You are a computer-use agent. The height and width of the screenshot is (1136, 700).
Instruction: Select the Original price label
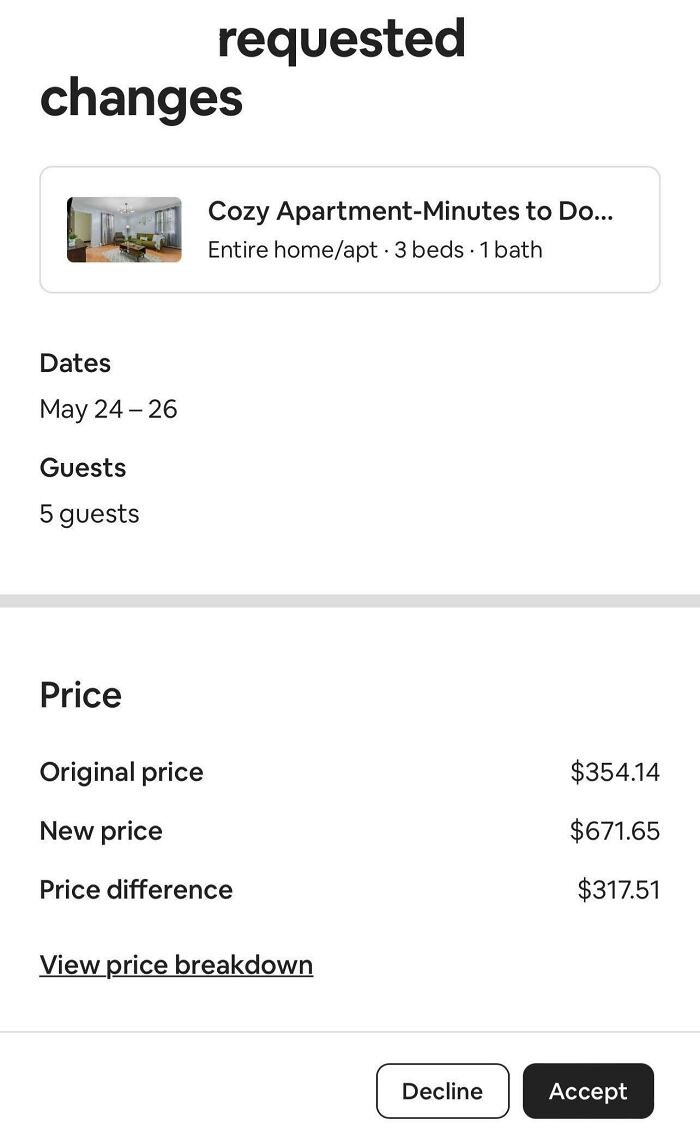point(121,771)
